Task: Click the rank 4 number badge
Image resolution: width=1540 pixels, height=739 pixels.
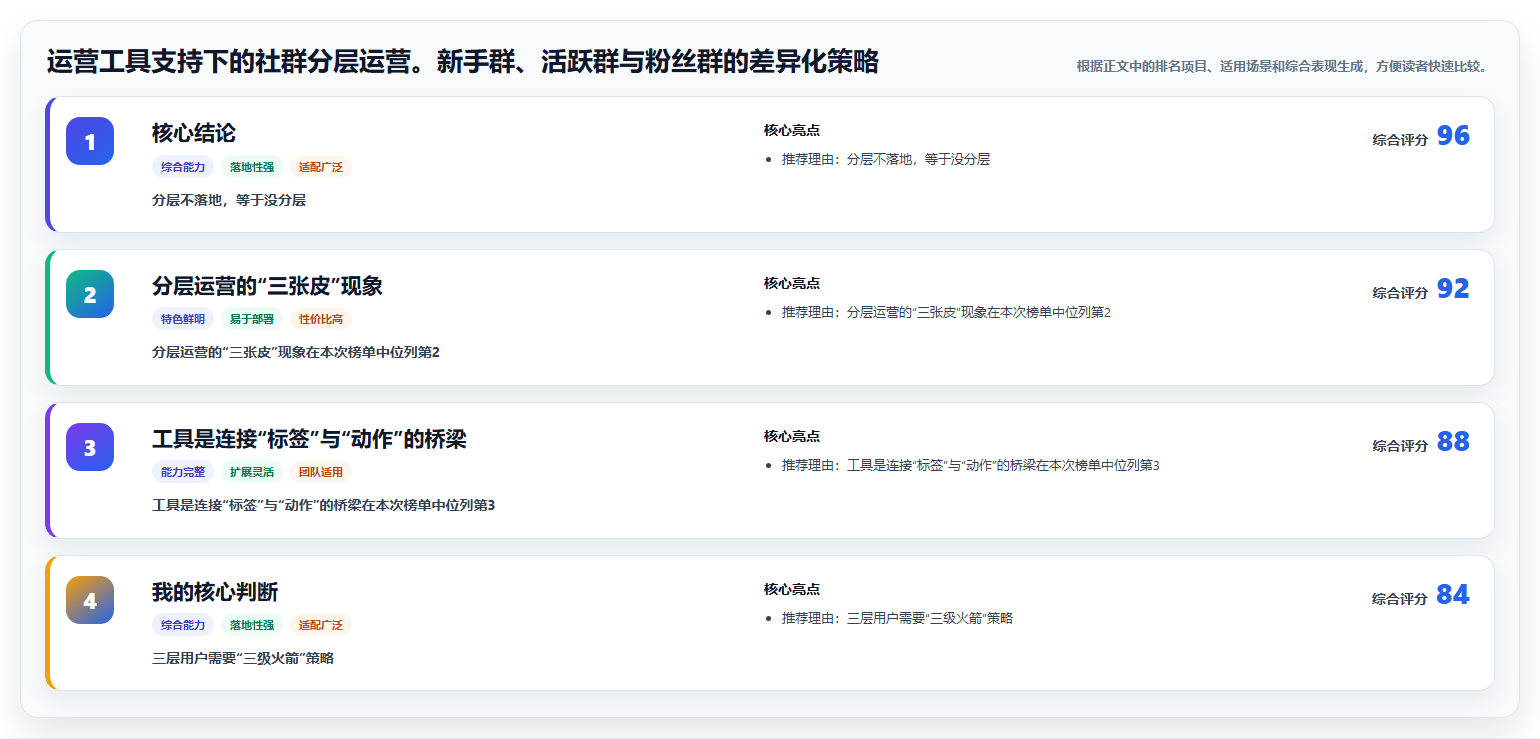Action: click(x=90, y=600)
